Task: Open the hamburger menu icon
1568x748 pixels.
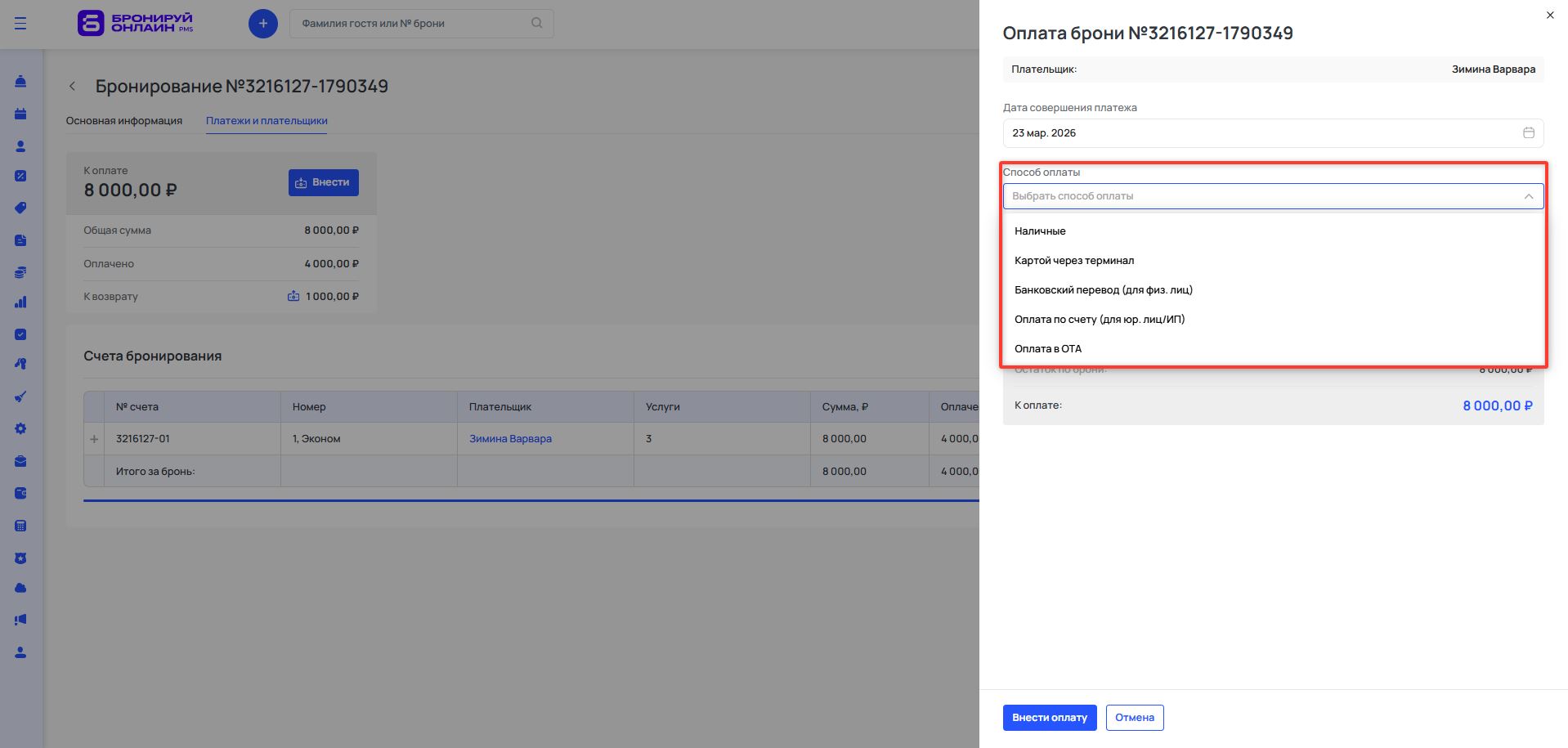Action: [20, 24]
